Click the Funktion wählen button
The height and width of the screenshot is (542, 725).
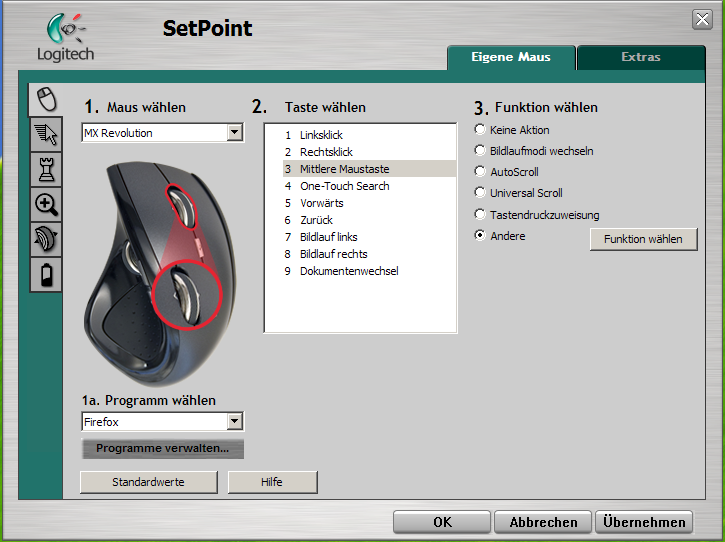tap(643, 239)
